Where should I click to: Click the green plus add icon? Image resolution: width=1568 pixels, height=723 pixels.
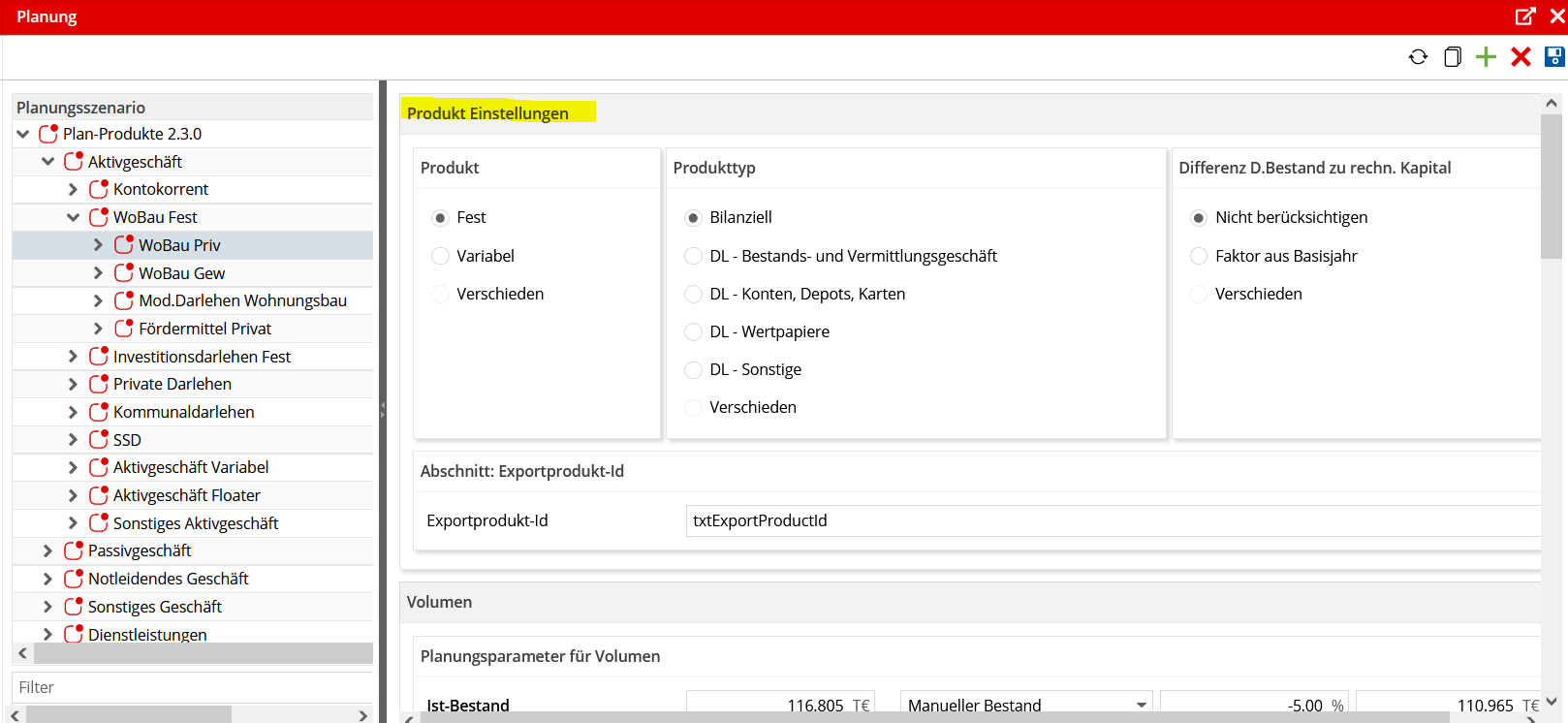click(x=1486, y=57)
